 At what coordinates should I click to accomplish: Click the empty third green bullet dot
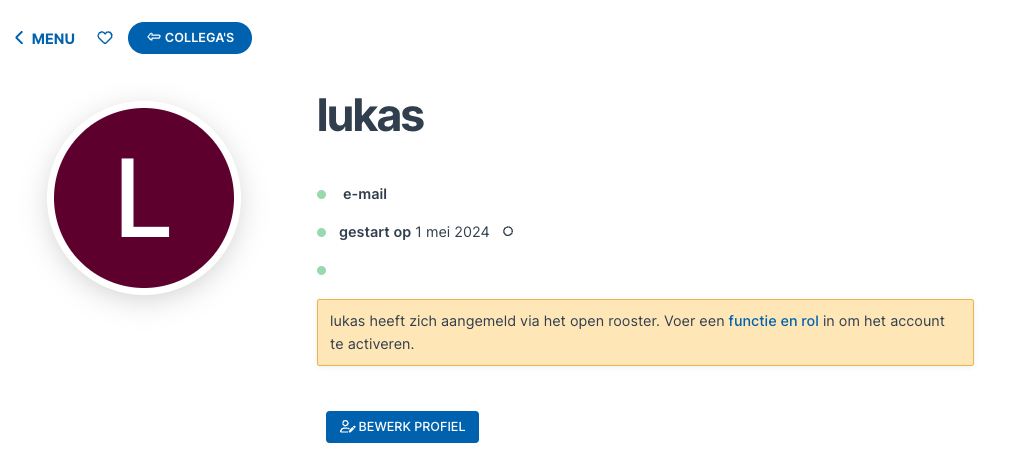click(x=321, y=270)
